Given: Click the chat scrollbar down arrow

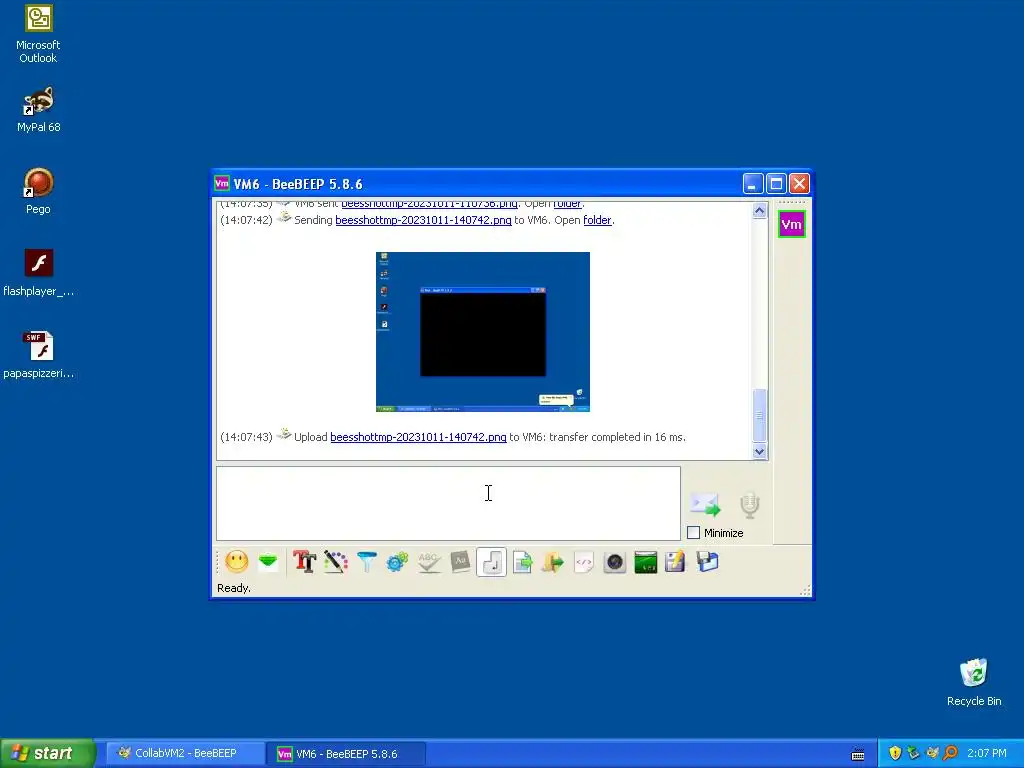Looking at the screenshot, I should click(759, 451).
